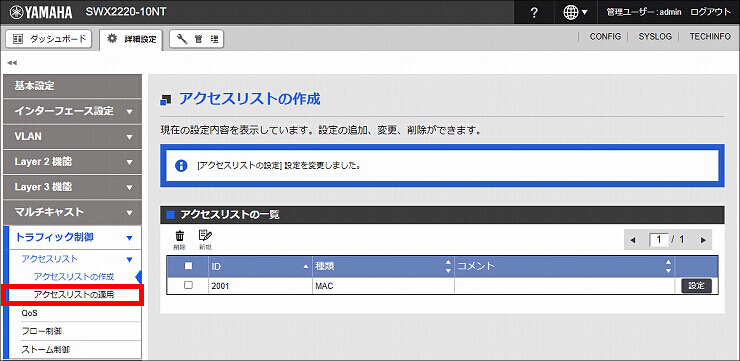The width and height of the screenshot is (740, 361).
Task: Click the SWX2220-10NT model name
Action: tap(126, 12)
